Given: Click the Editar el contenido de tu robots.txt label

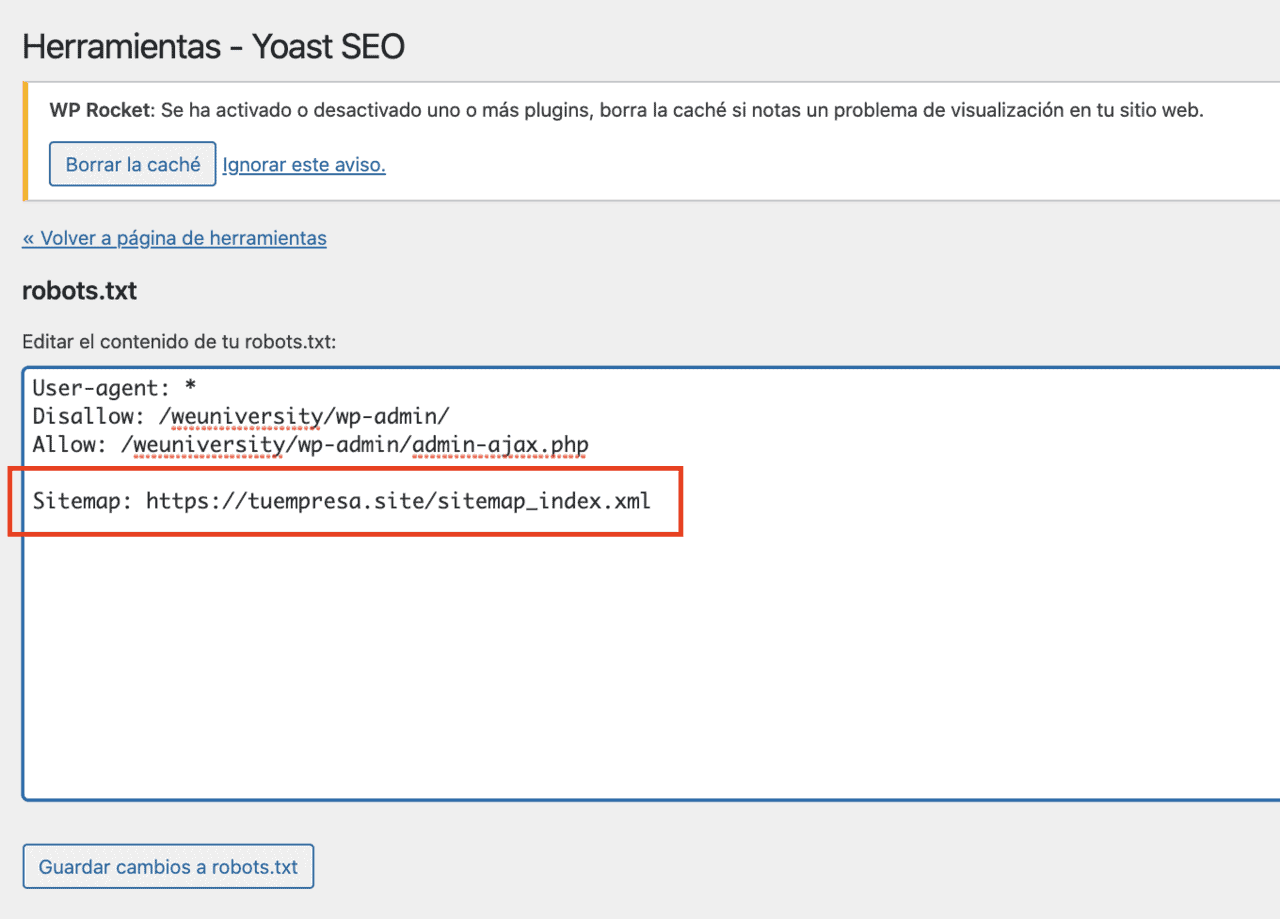Looking at the screenshot, I should coord(179,342).
